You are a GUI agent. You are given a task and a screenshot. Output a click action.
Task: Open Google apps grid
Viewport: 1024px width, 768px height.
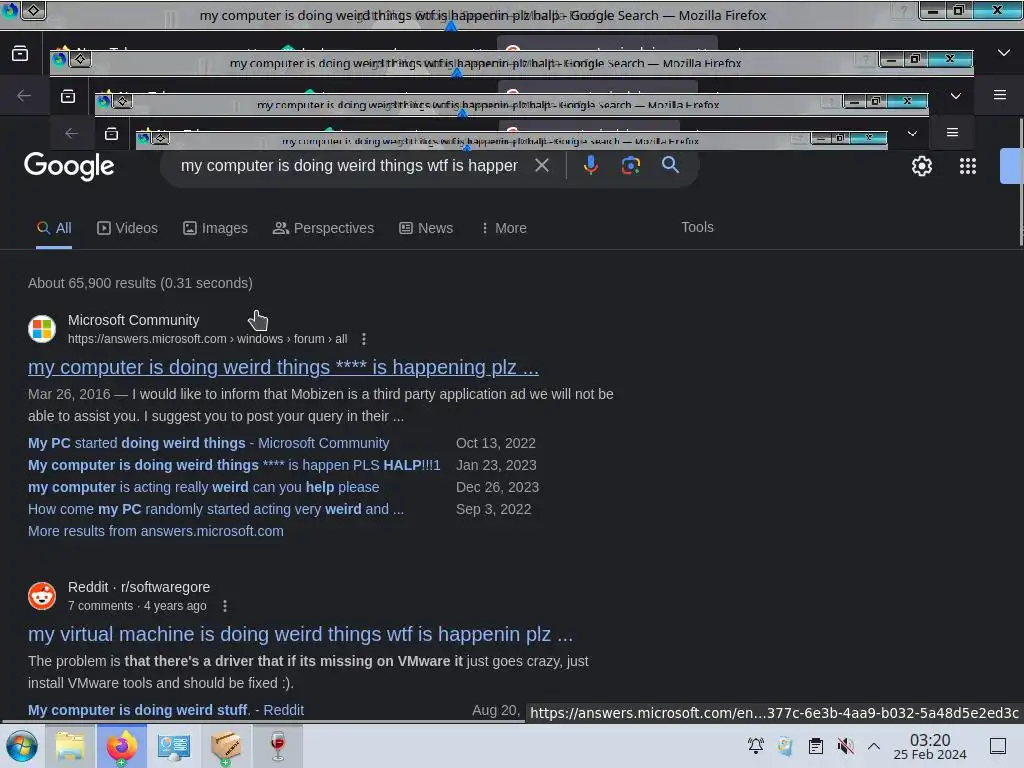[x=967, y=166]
